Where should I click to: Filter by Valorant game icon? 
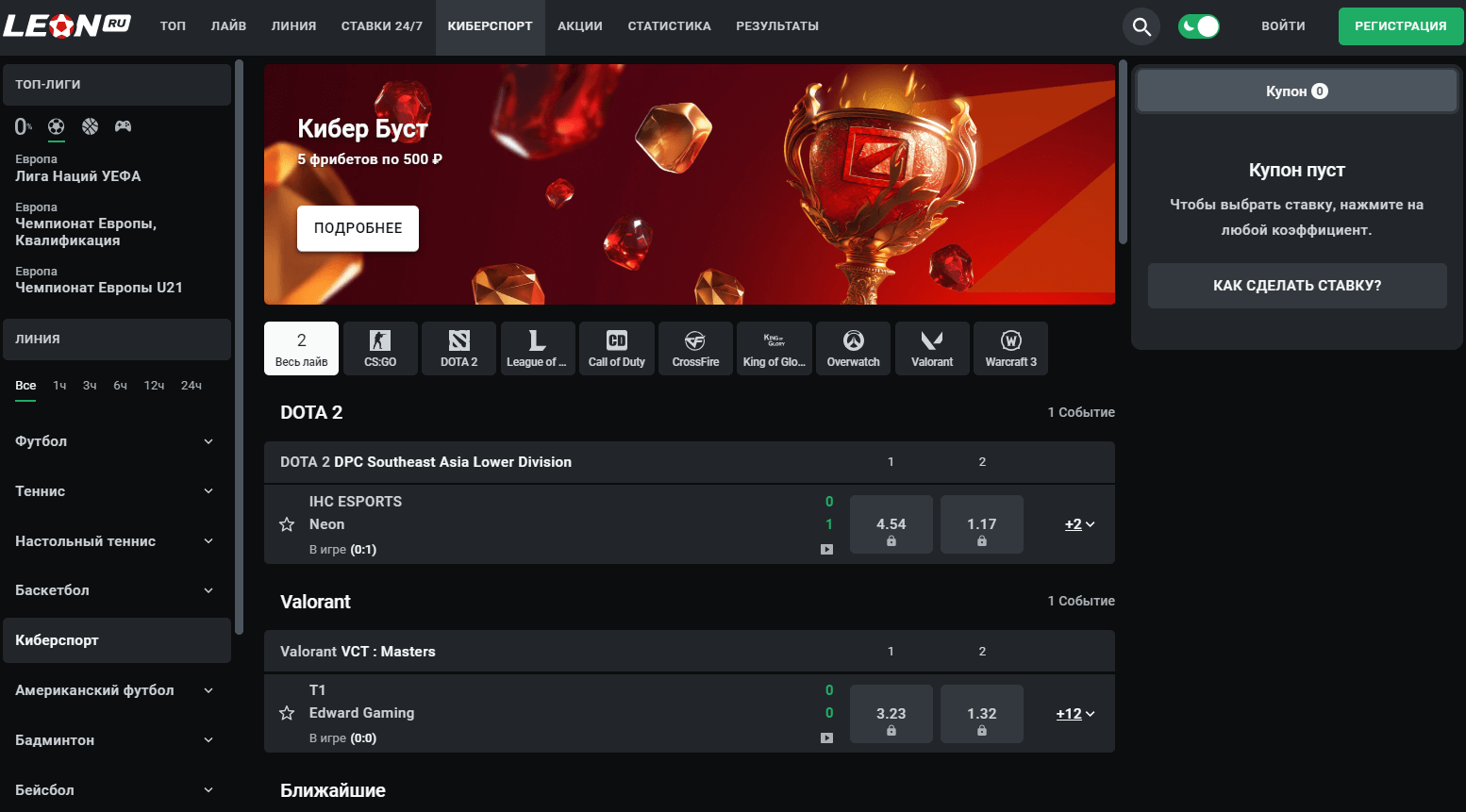[932, 349]
